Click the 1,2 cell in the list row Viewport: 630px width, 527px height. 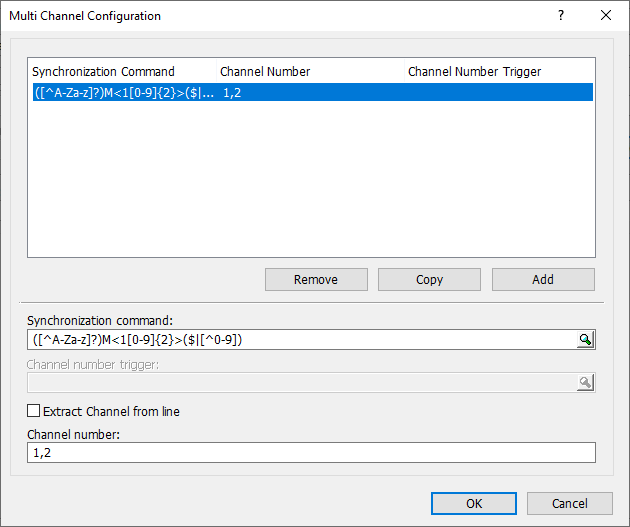232,93
